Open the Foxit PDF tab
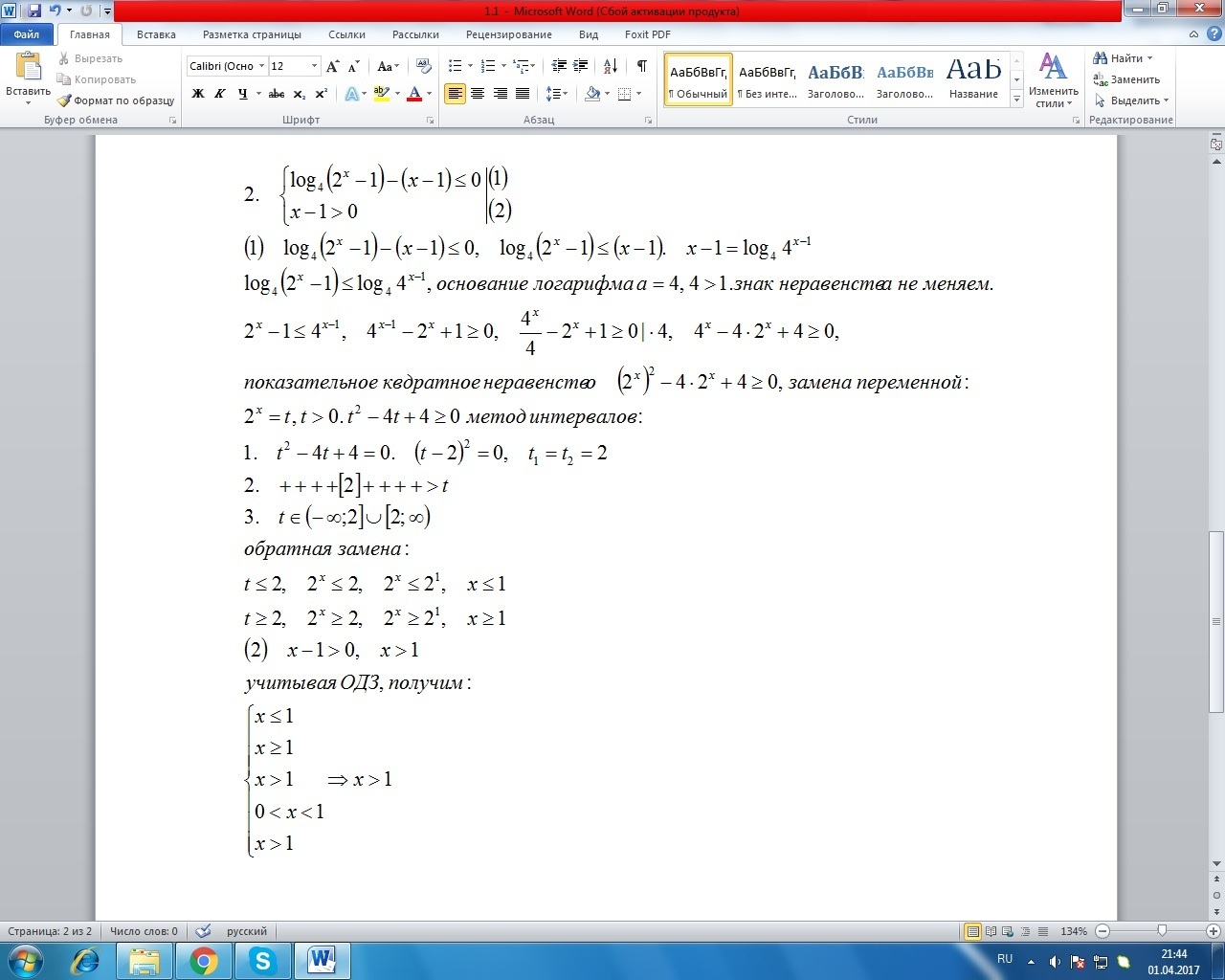The height and width of the screenshot is (980, 1225). click(648, 34)
